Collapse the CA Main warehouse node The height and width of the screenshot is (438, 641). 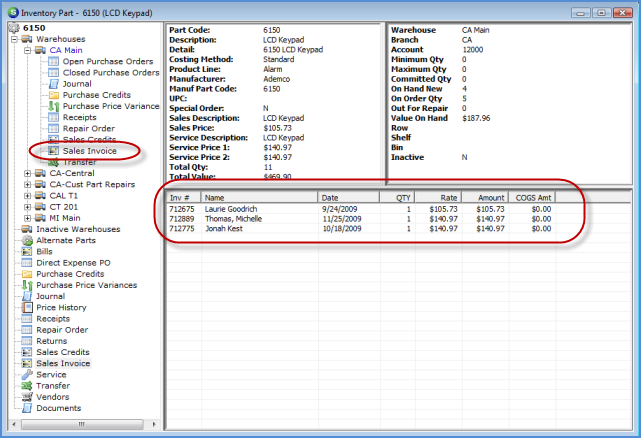27,49
